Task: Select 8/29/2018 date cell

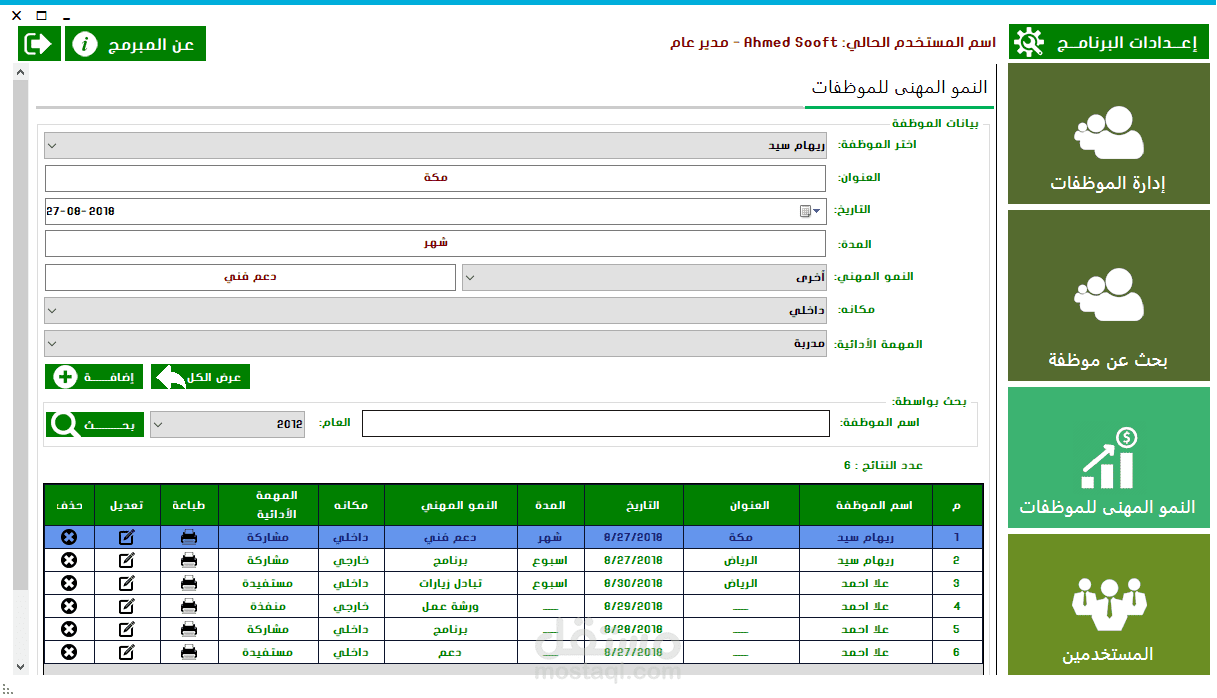Action: point(634,606)
